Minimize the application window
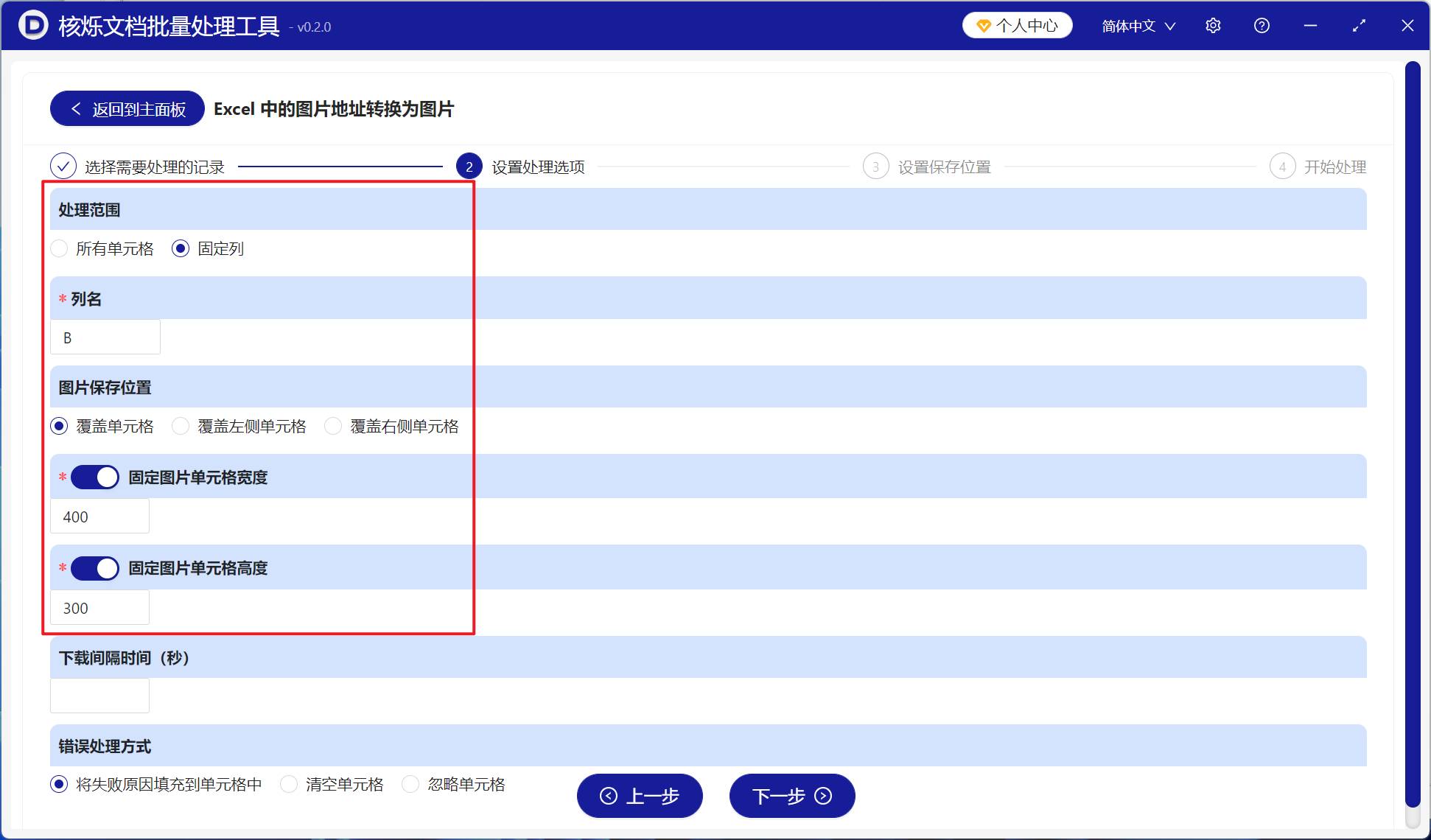This screenshot has width=1431, height=840. point(1310,26)
